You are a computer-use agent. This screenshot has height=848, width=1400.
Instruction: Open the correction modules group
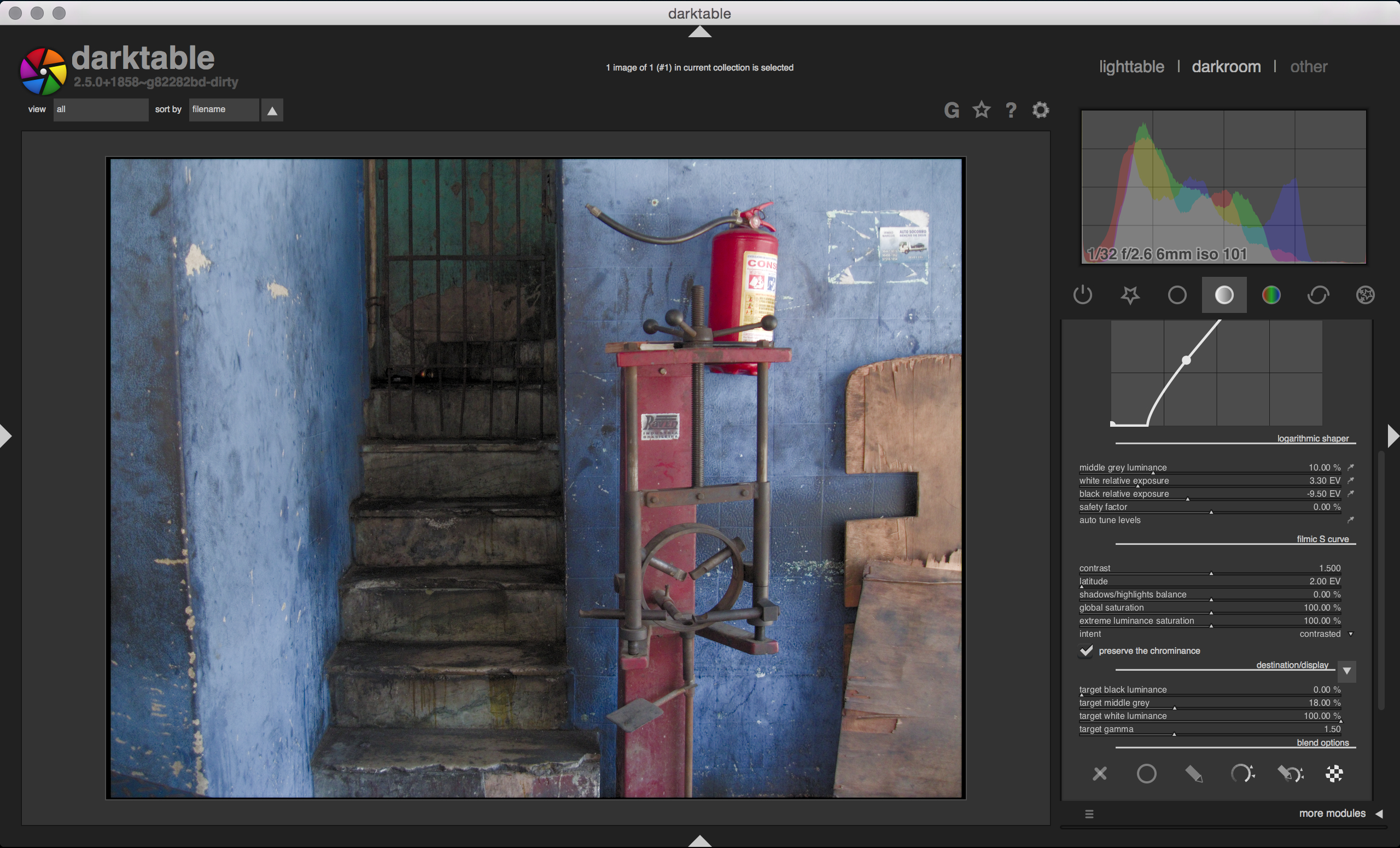pyautogui.click(x=1318, y=295)
